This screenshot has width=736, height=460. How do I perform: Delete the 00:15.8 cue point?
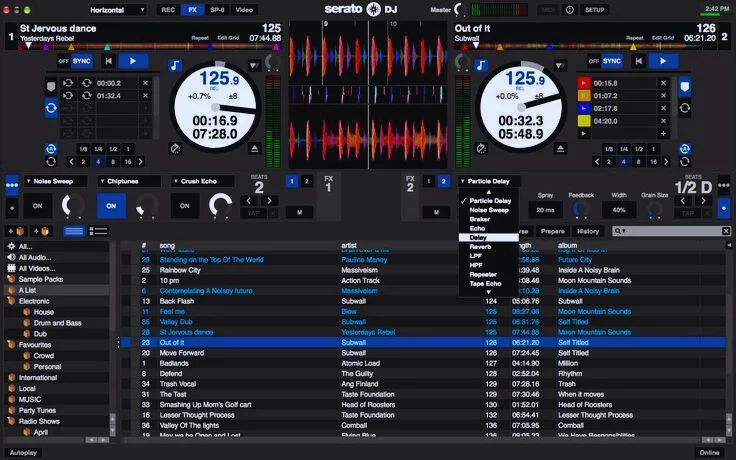pyautogui.click(x=663, y=83)
